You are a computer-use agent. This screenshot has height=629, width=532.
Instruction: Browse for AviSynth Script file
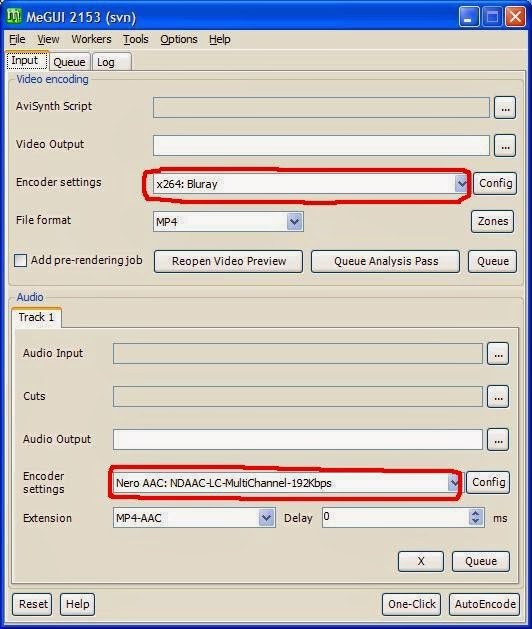coord(505,108)
